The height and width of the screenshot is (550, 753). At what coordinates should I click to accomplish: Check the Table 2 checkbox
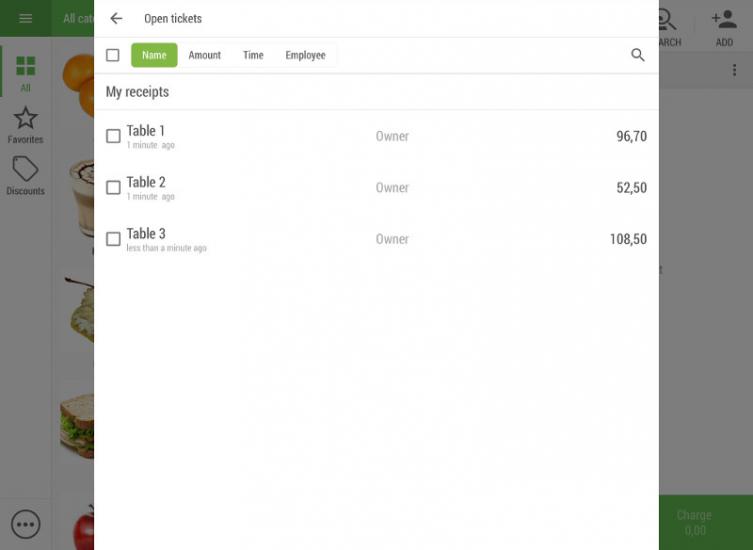point(113,187)
